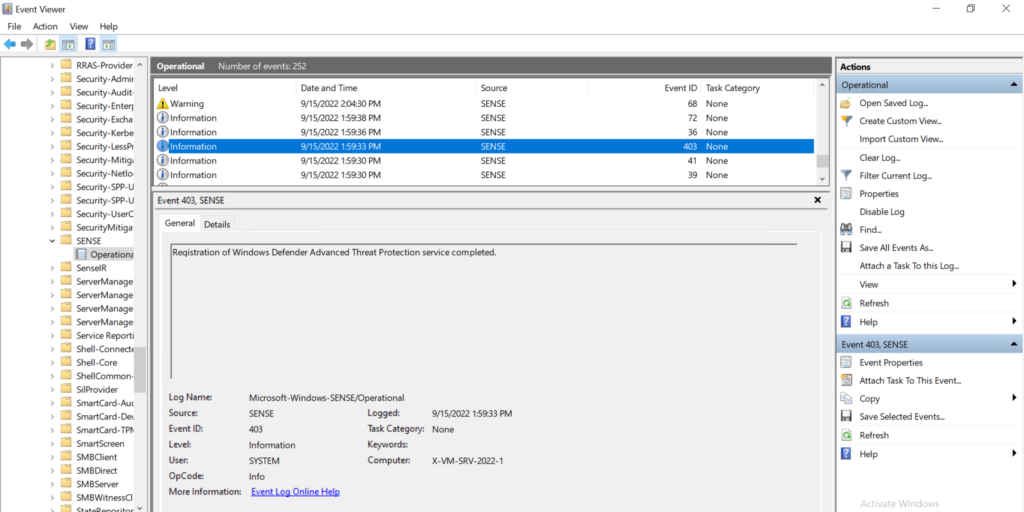This screenshot has width=1024, height=512.
Task: Click the event list vertical scrollbar thumb
Action: [822, 161]
